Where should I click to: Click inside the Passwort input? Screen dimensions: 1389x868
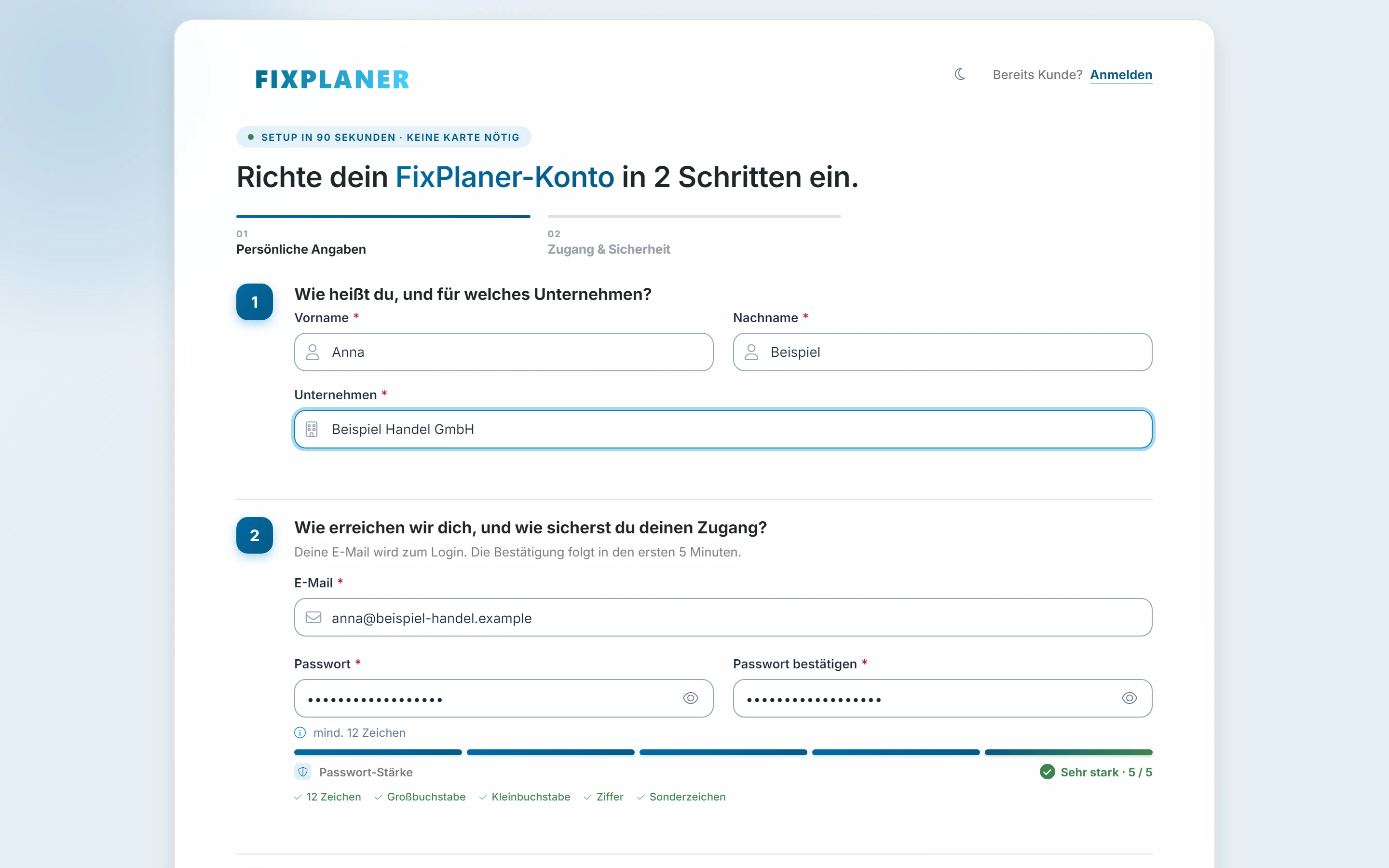click(504, 698)
